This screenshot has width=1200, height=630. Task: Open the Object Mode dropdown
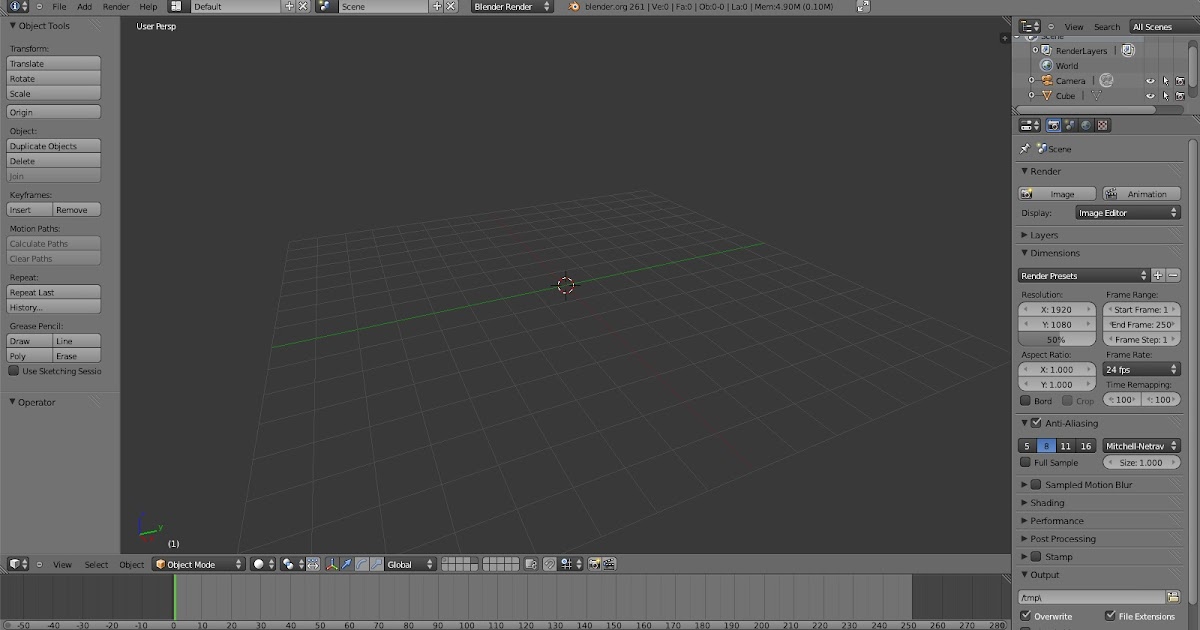point(197,564)
